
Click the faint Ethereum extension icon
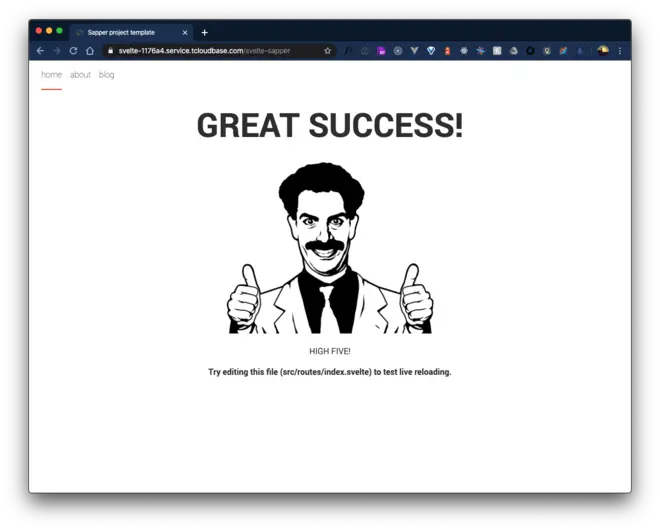click(x=580, y=51)
